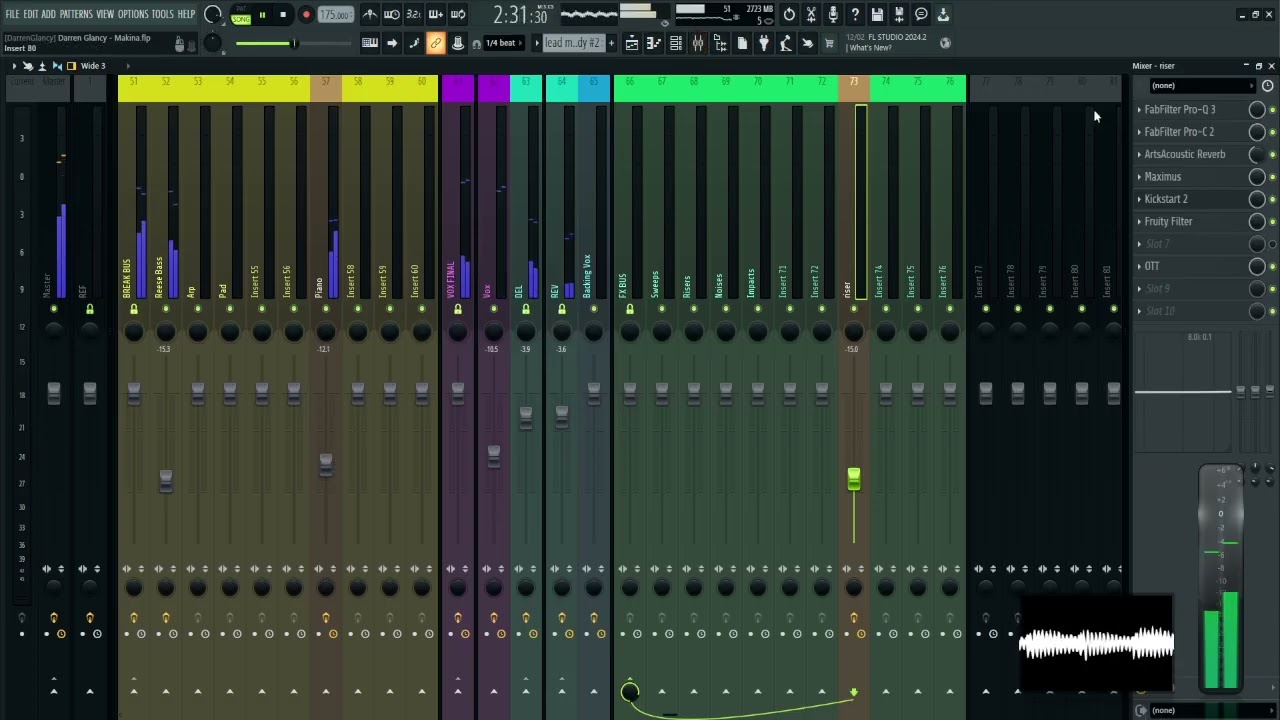This screenshot has height=720, width=1280.
Task: Mute the riser track green light
Action: click(x=854, y=309)
